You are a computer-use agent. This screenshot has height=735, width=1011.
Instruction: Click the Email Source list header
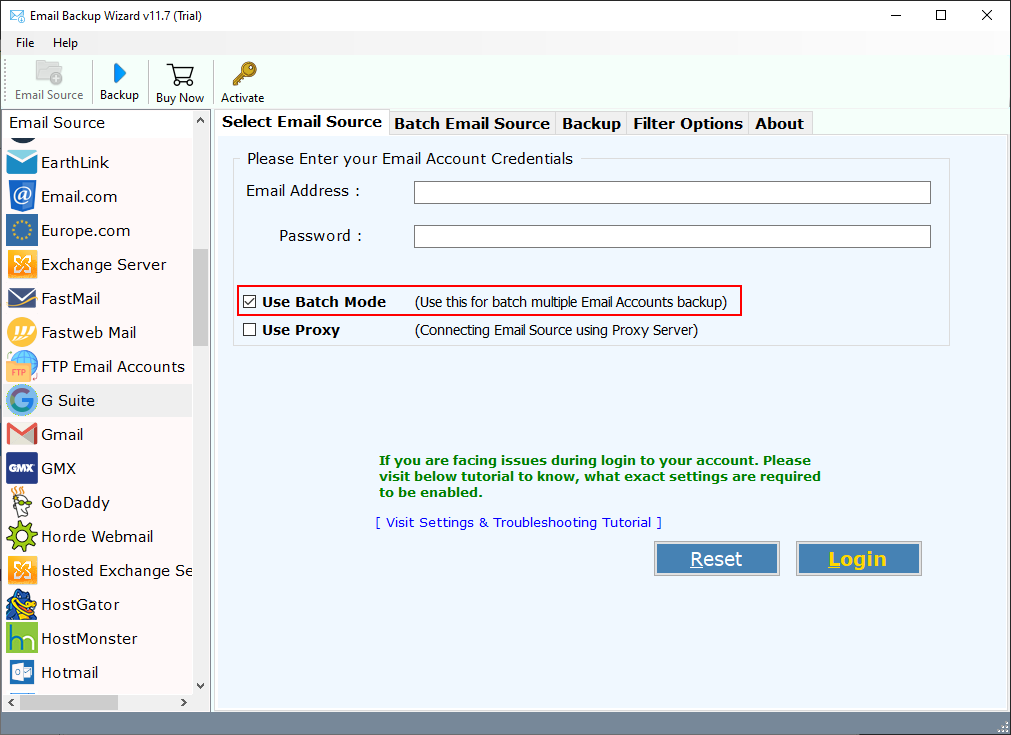pyautogui.click(x=98, y=122)
